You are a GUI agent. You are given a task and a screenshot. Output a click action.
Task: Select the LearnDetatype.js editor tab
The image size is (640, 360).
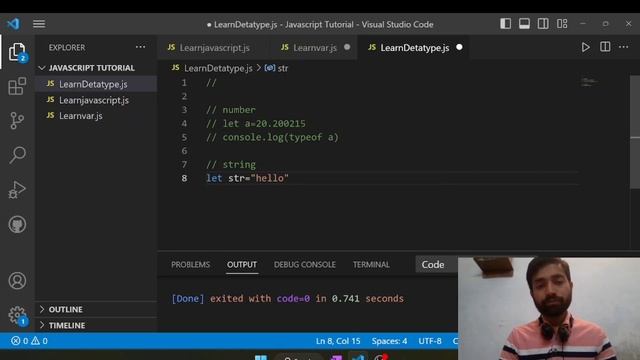[x=414, y=48]
